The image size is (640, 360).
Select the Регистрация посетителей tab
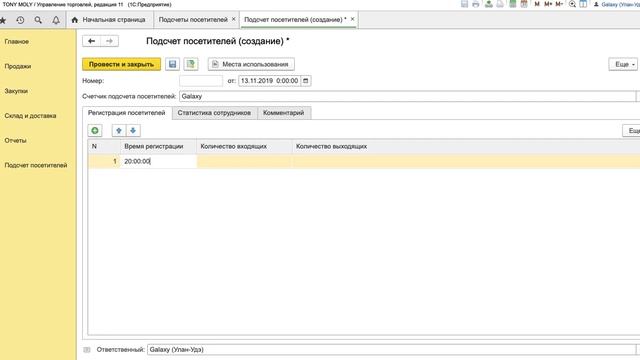pyautogui.click(x=127, y=113)
